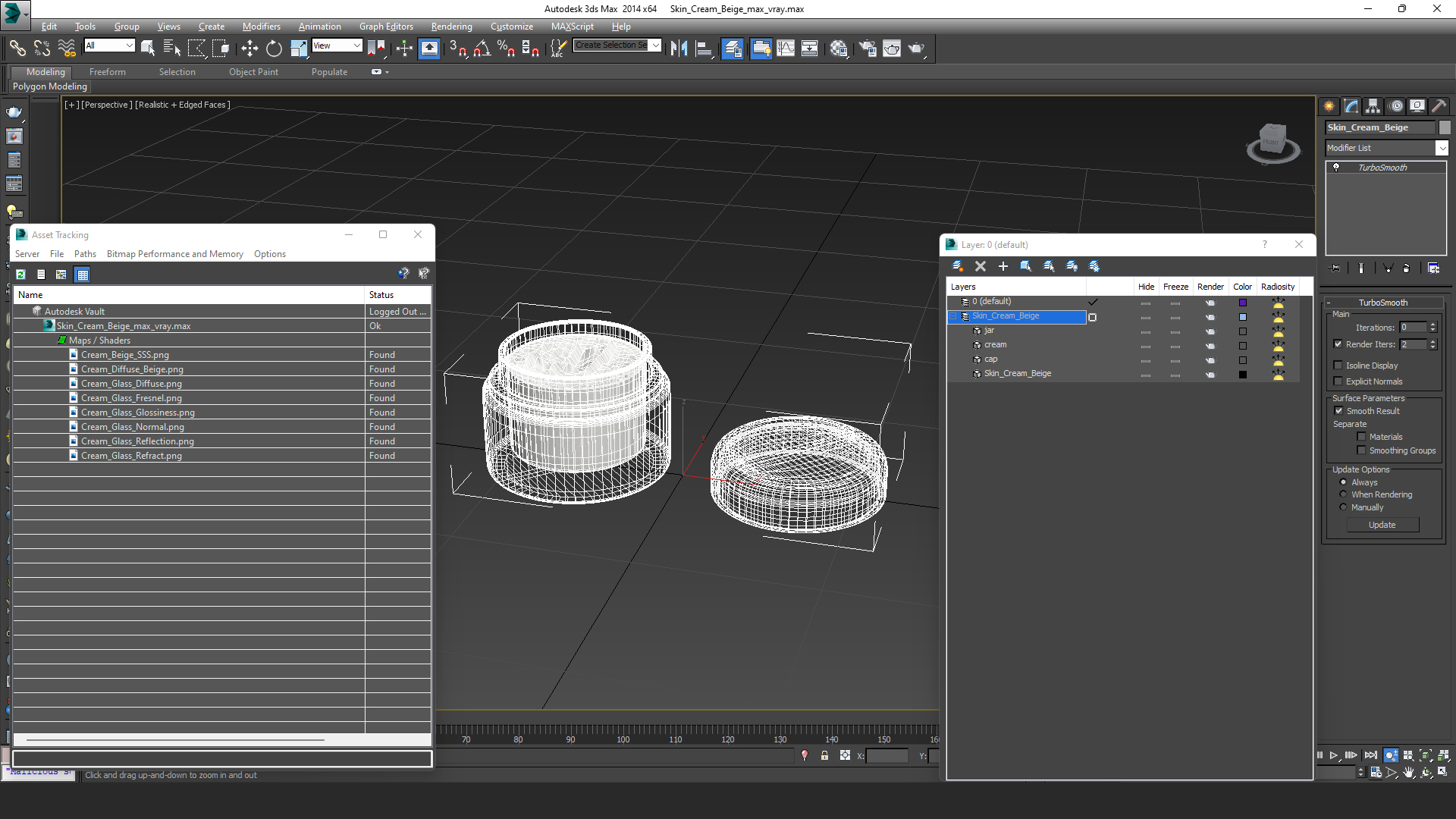
Task: Open the Hierarchy command panel tab
Action: click(1373, 106)
